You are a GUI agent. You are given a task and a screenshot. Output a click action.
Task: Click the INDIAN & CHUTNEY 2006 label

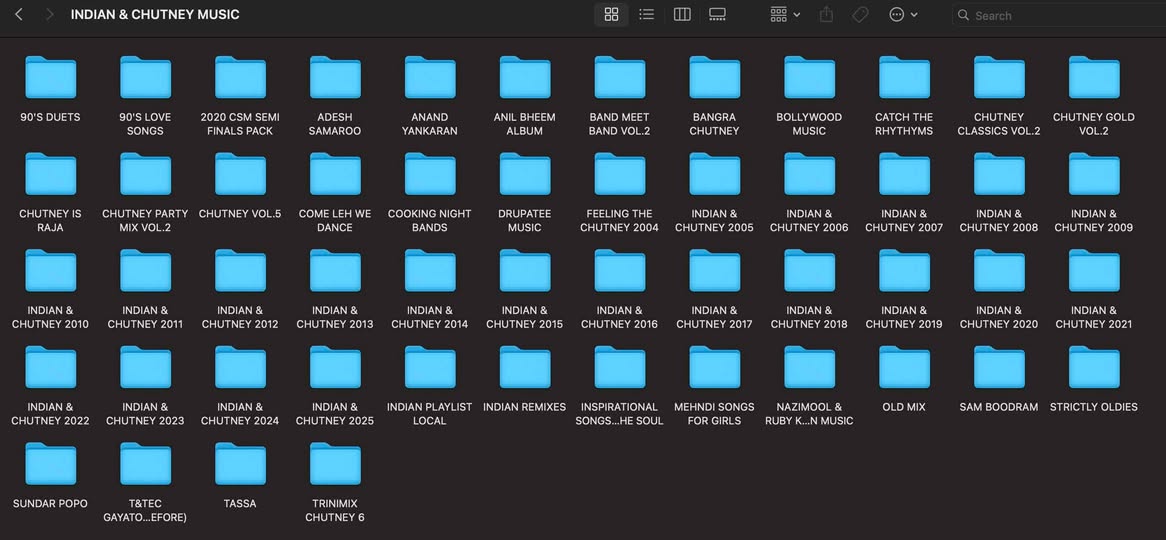(809, 221)
